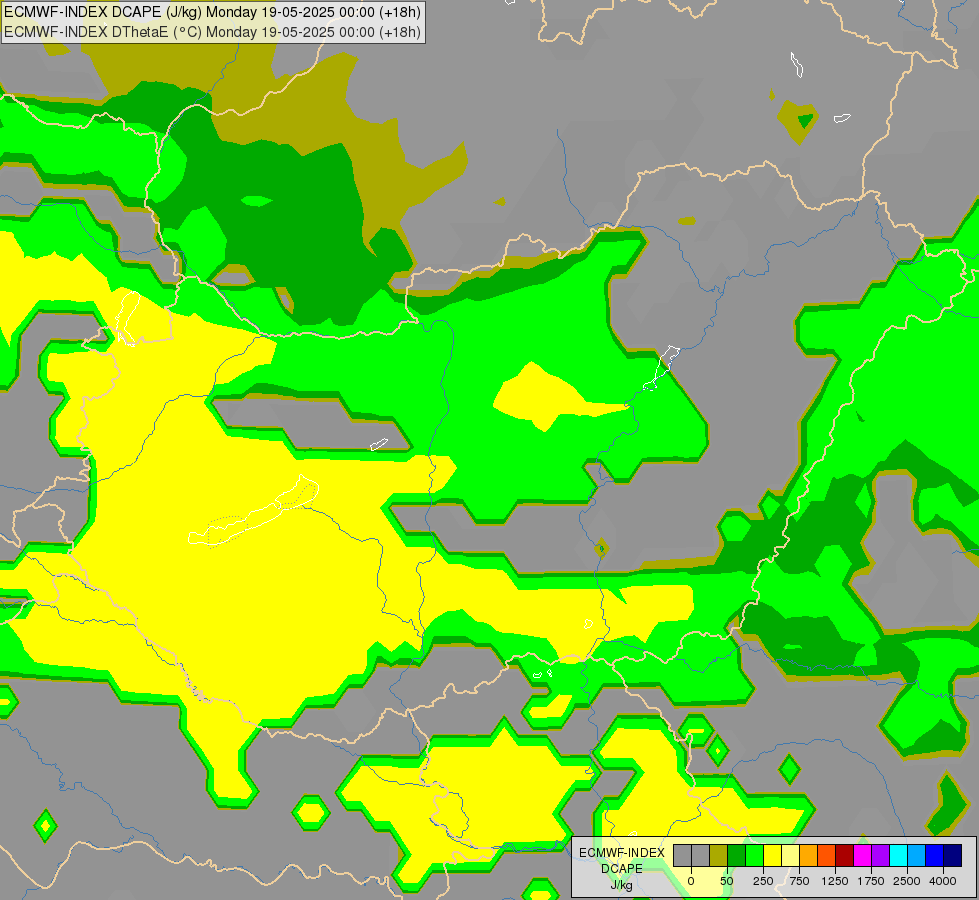The height and width of the screenshot is (900, 979).
Task: Select the orange legend swatch
Action: [809, 855]
